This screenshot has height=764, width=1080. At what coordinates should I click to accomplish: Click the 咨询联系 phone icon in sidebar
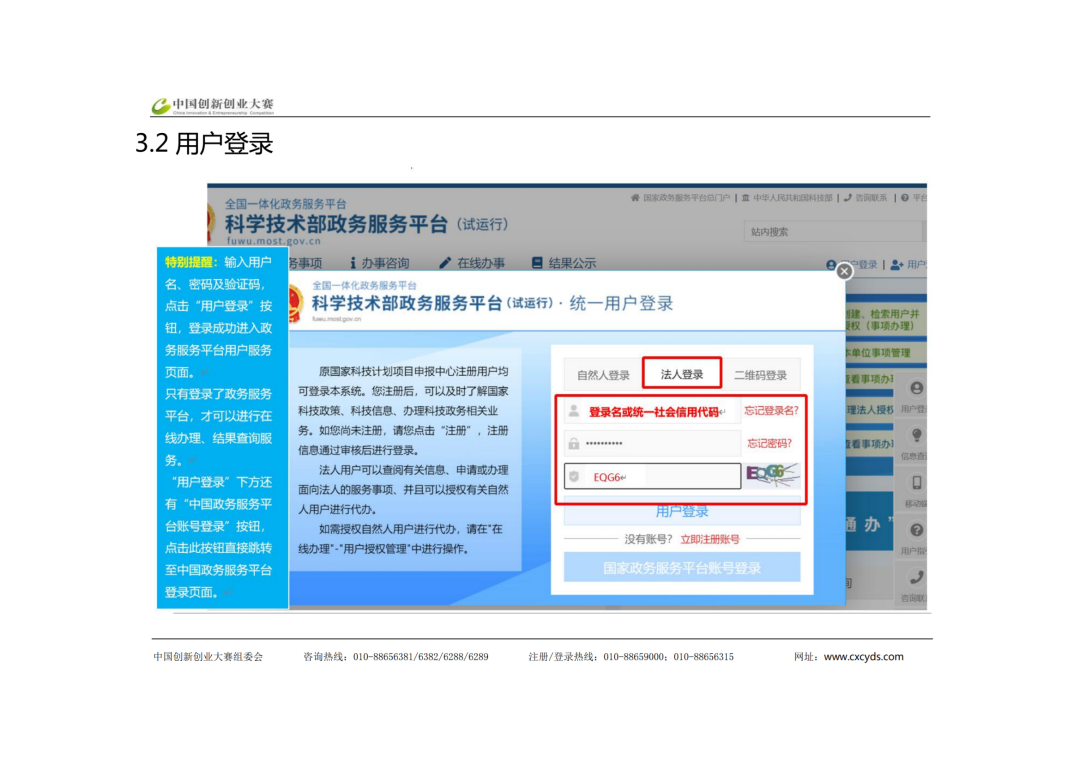[916, 578]
